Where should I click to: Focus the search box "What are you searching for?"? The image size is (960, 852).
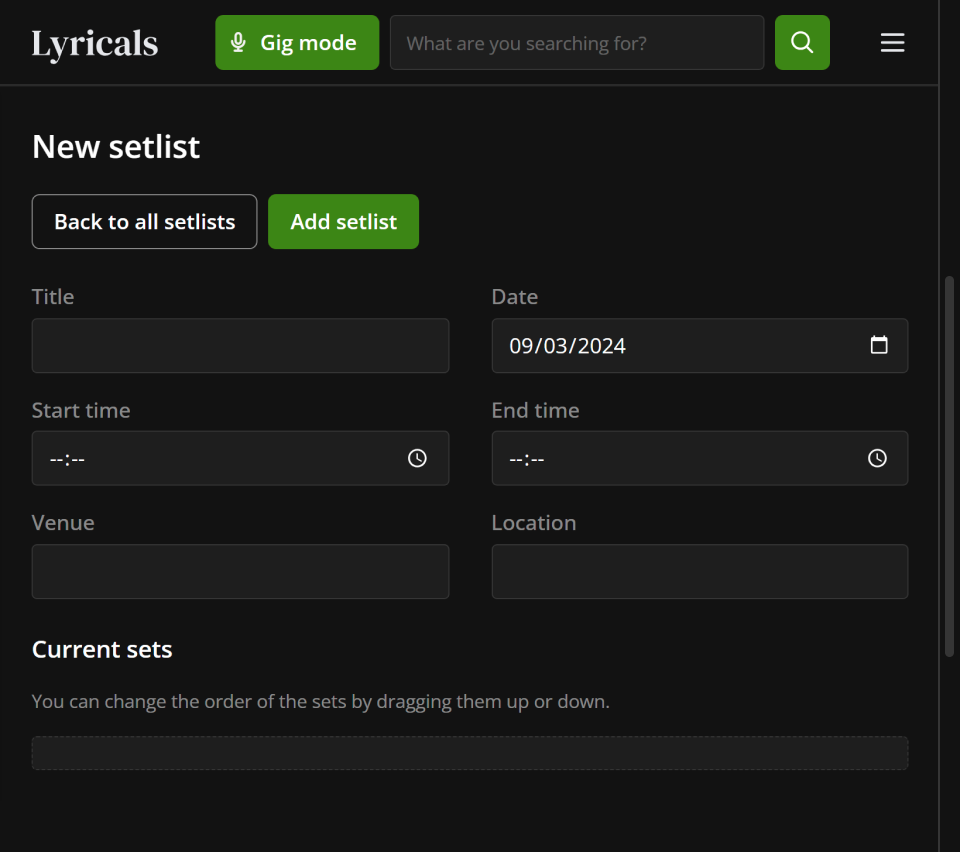(576, 43)
